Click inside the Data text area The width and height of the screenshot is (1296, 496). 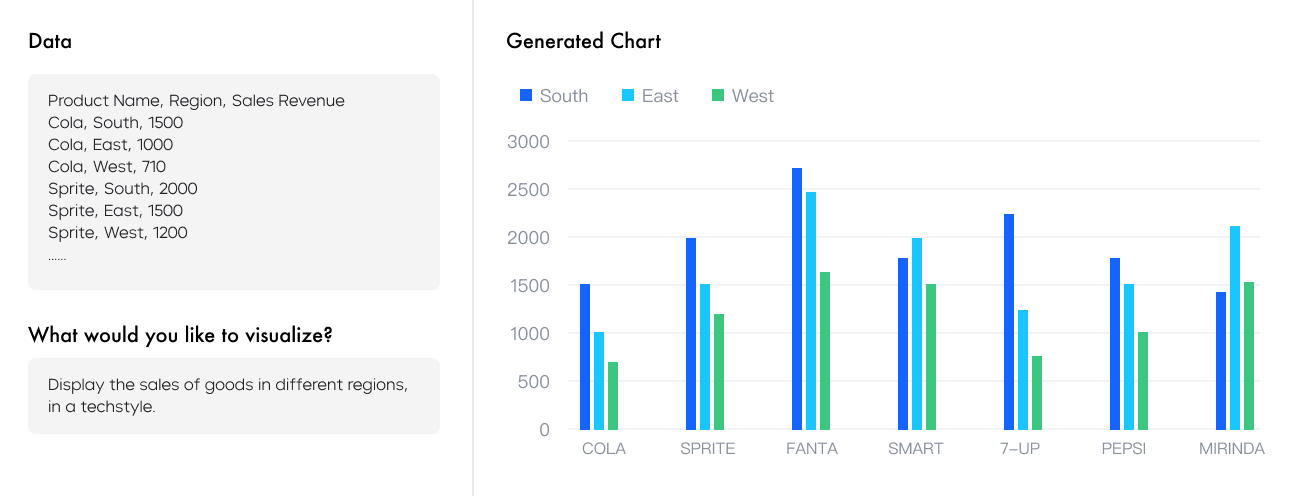[x=234, y=182]
